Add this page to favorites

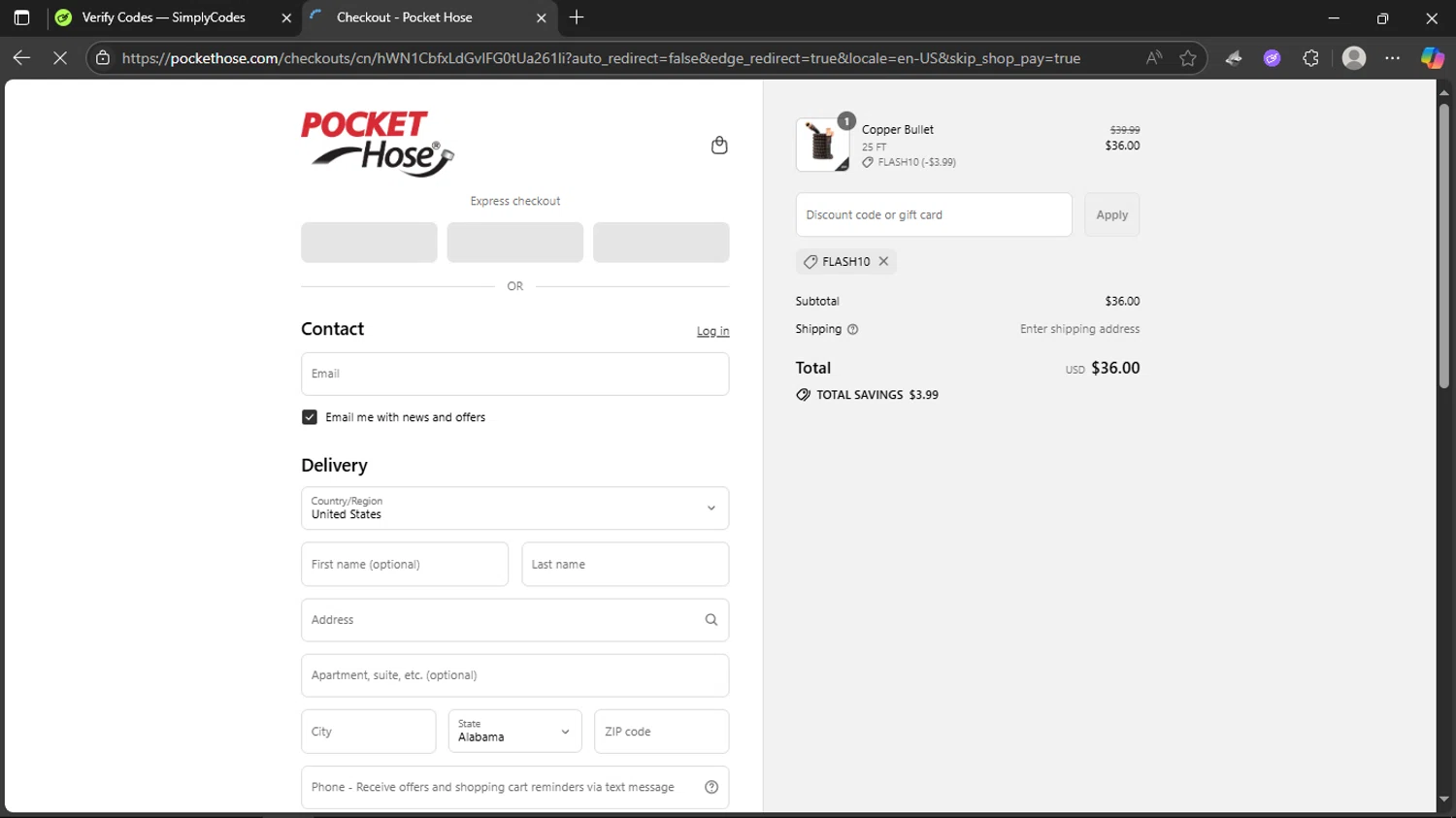click(1188, 58)
